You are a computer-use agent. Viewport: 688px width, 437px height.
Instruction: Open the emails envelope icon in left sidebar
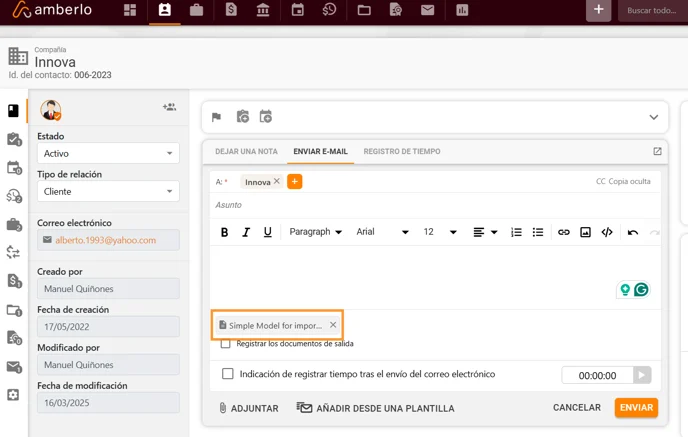[14, 367]
